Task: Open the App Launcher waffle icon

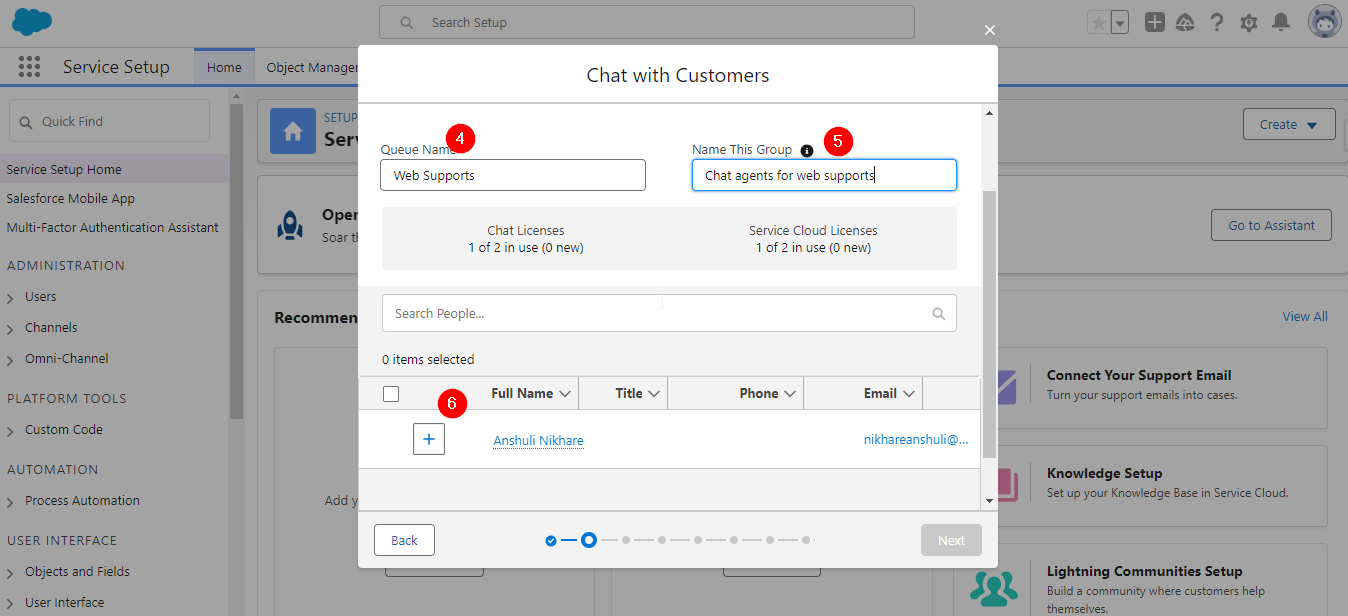Action: click(29, 66)
